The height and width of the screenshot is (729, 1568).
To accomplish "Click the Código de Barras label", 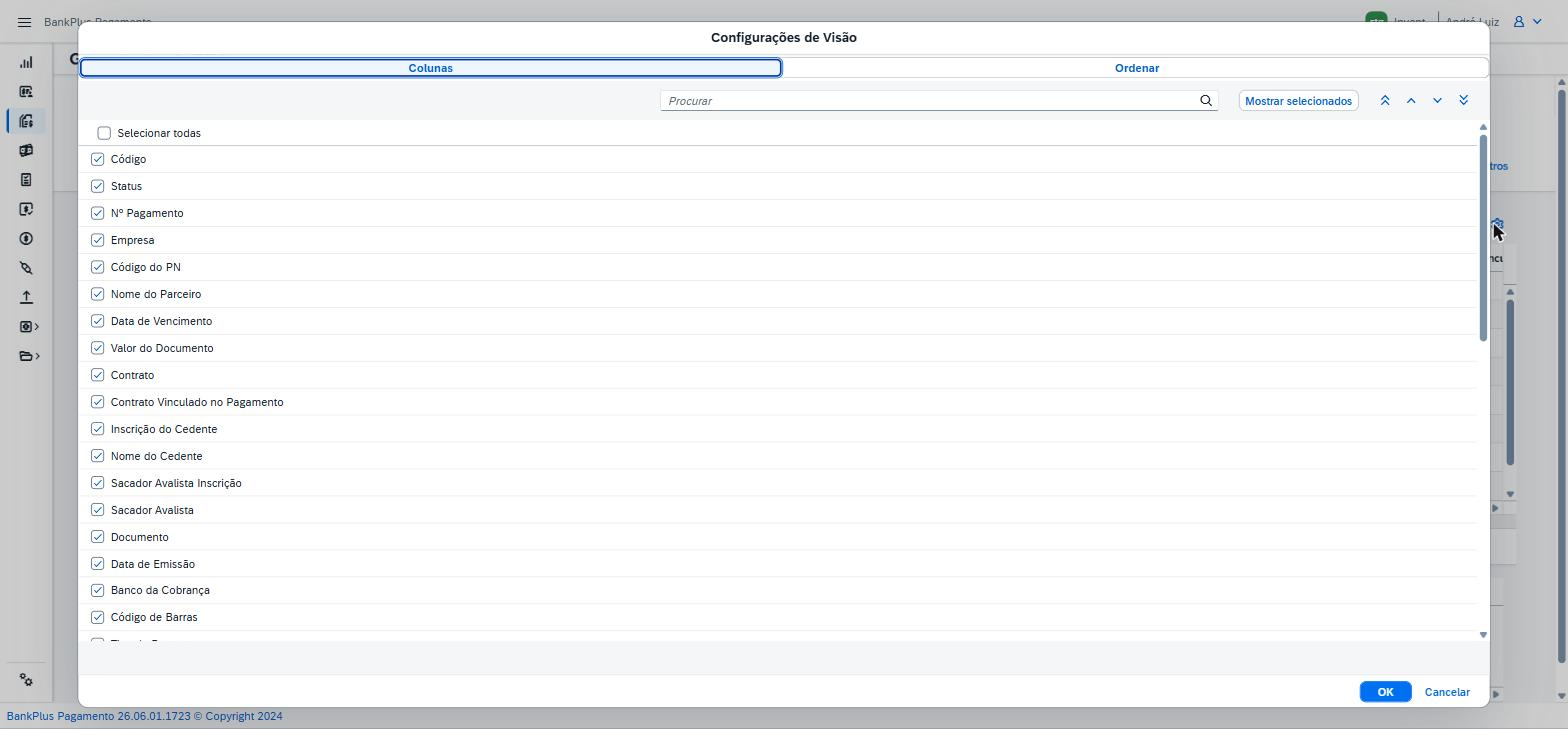I will (154, 617).
